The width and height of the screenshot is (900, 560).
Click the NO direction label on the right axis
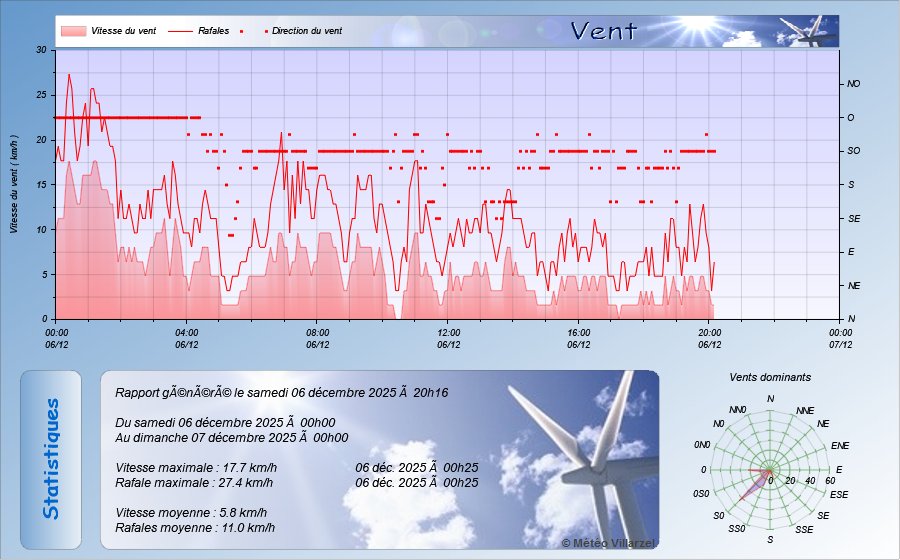(853, 84)
